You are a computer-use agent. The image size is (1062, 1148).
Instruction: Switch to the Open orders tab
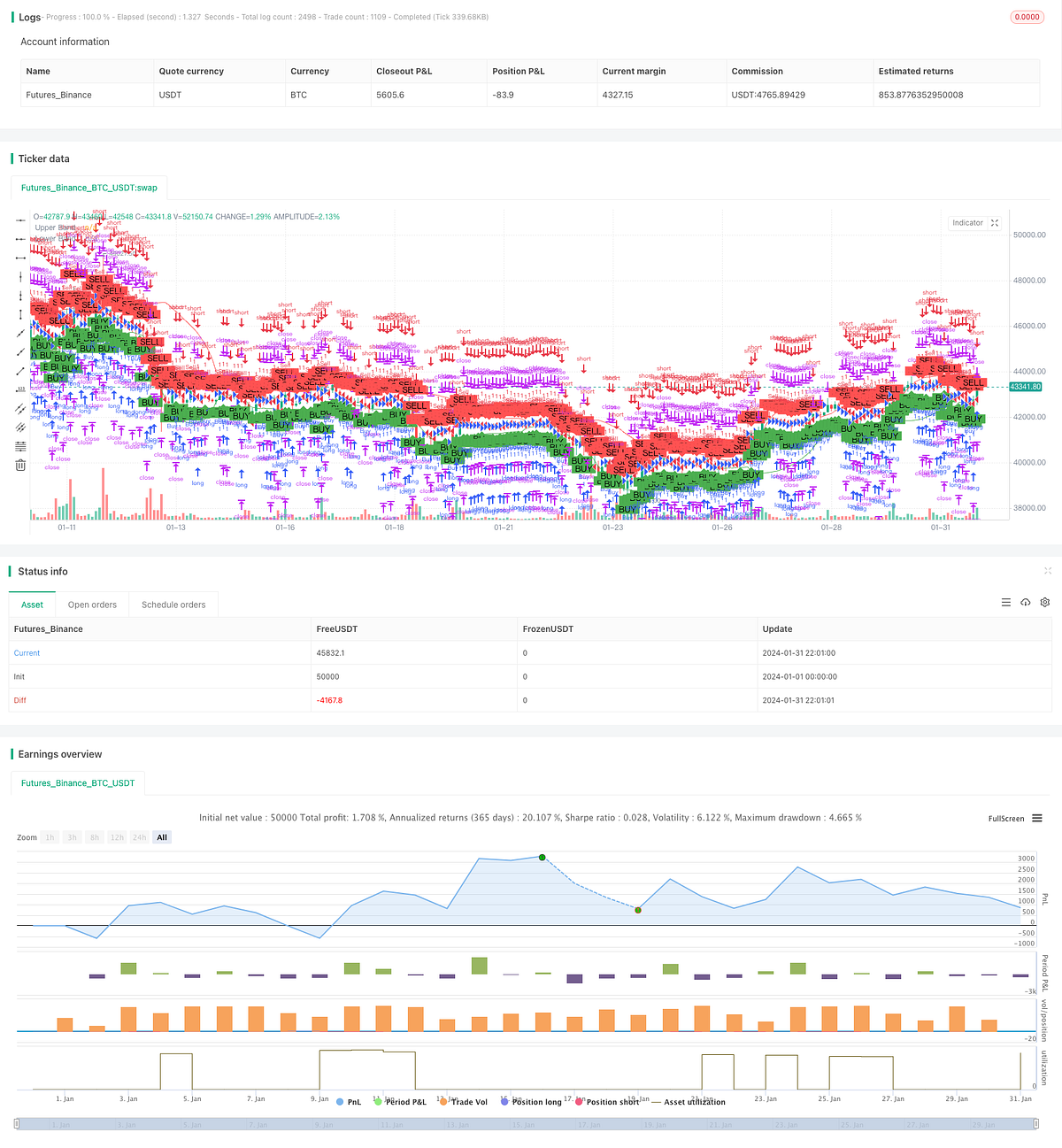point(92,605)
